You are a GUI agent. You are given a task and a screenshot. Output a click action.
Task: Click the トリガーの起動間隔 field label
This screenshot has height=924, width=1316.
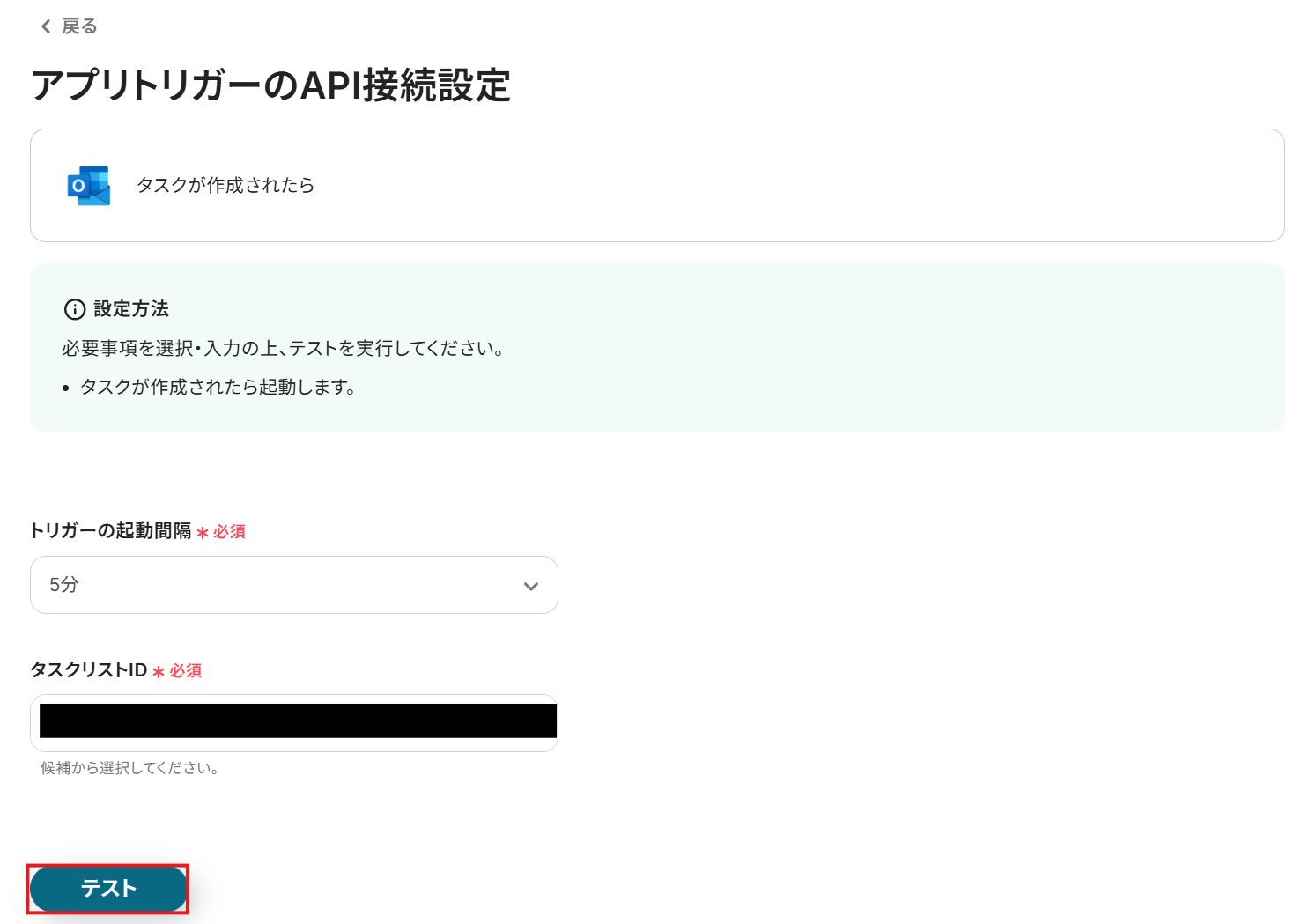110,530
